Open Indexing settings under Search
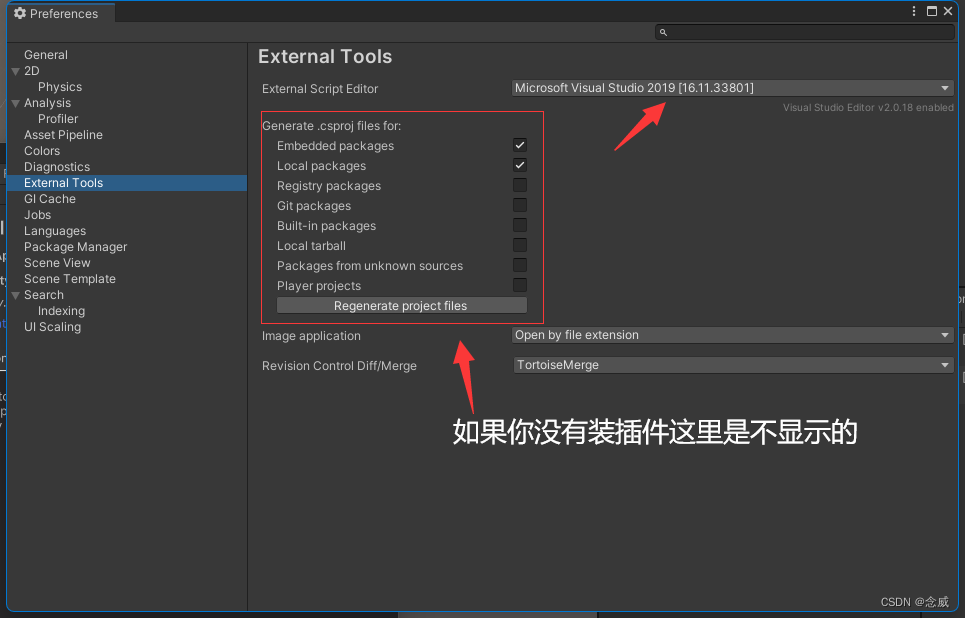 click(62, 311)
